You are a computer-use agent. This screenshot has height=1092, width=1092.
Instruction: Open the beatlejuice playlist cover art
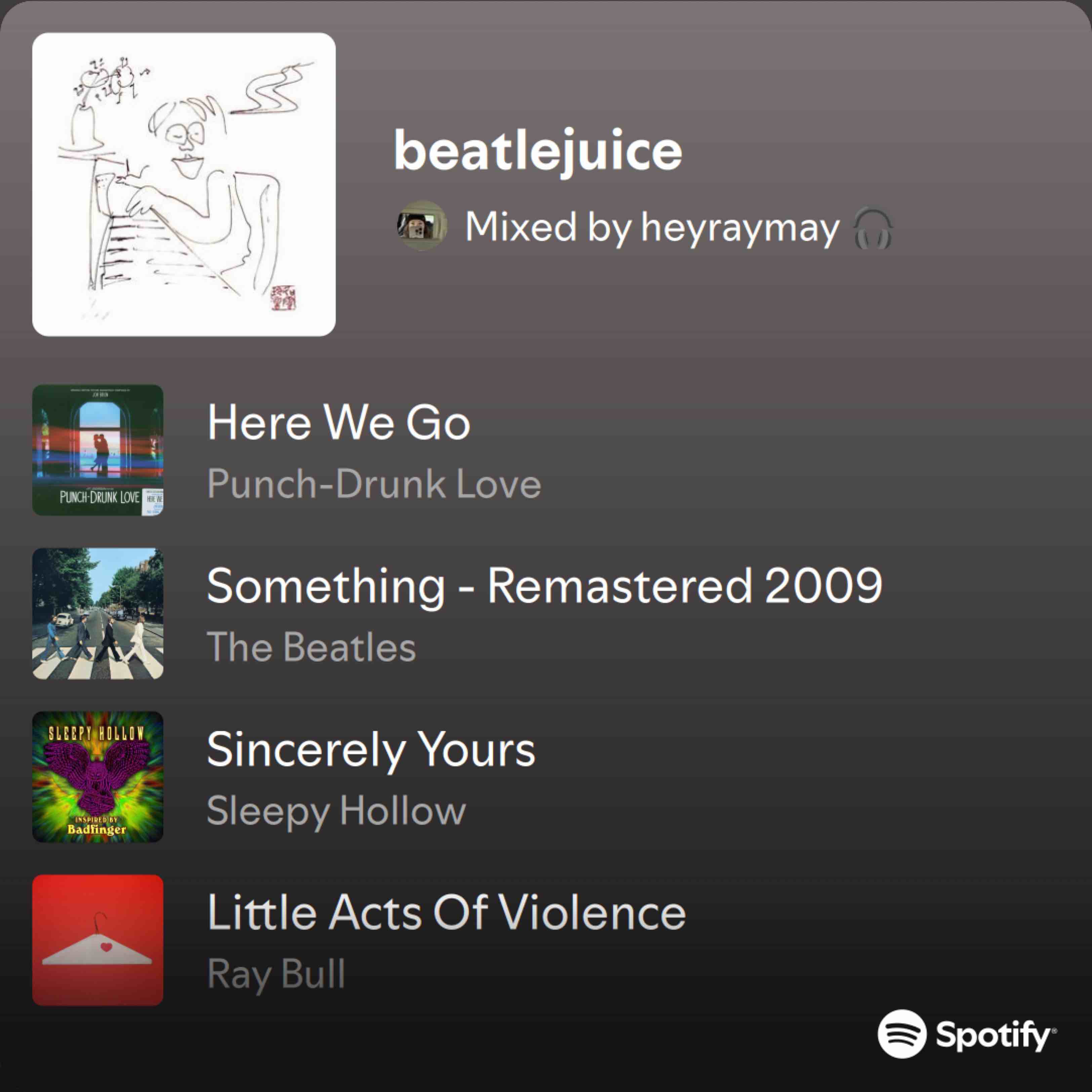(184, 184)
